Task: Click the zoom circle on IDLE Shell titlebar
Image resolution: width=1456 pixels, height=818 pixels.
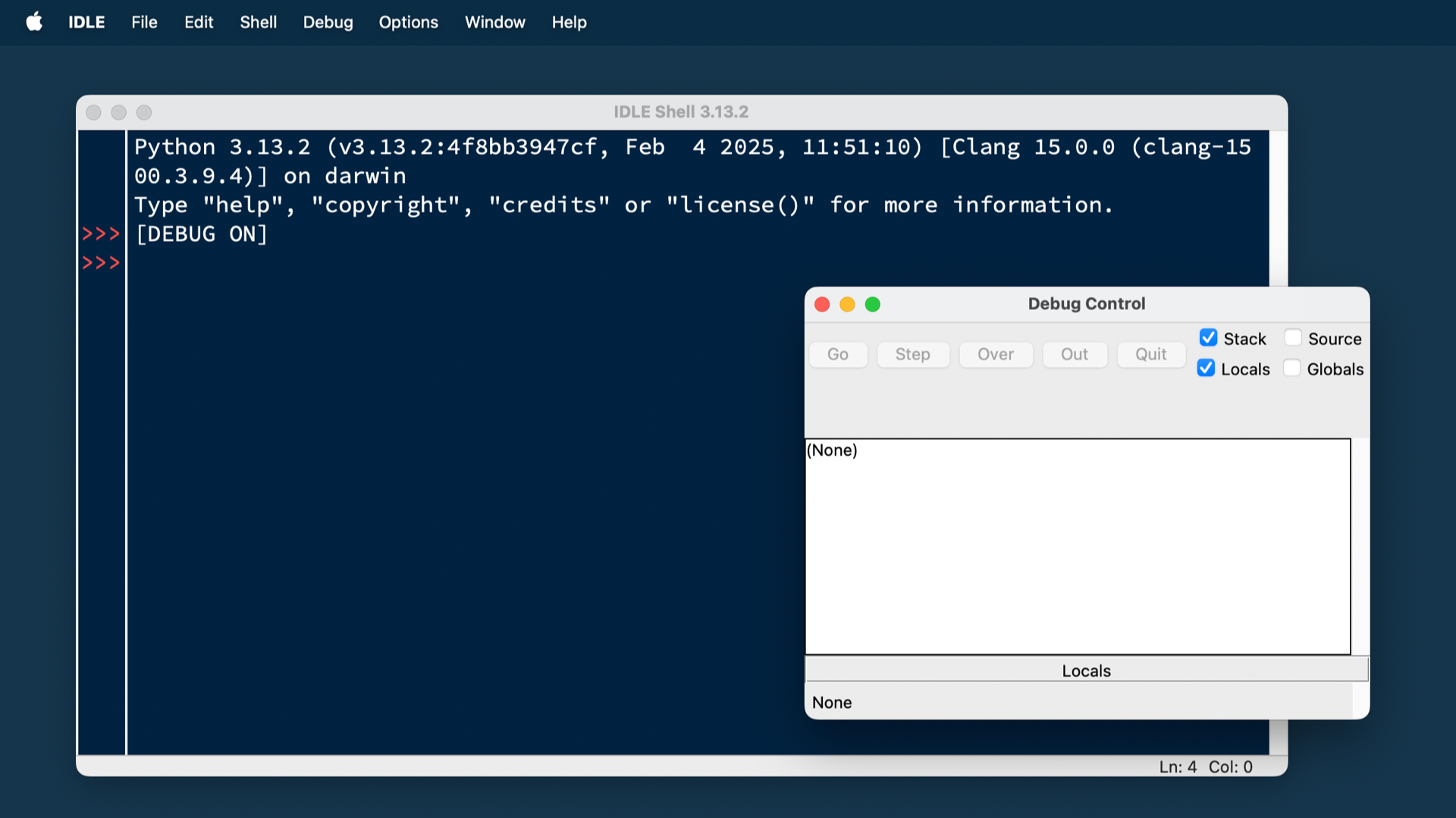Action: [144, 111]
